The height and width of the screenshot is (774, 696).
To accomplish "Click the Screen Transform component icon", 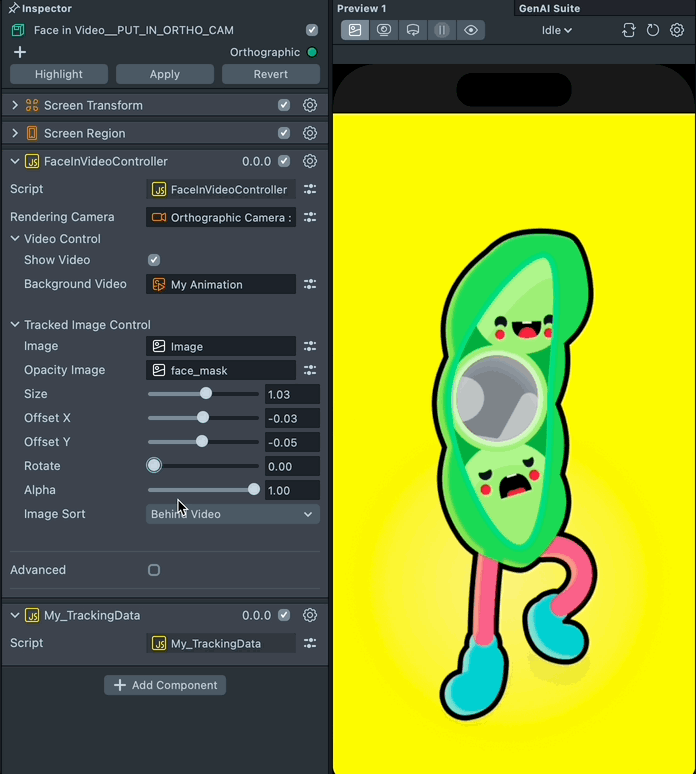I will pyautogui.click(x=32, y=105).
